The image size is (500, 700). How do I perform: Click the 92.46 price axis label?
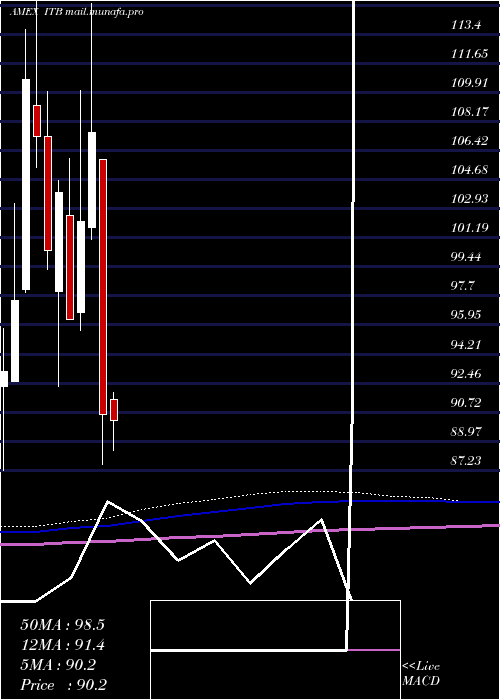tap(466, 373)
